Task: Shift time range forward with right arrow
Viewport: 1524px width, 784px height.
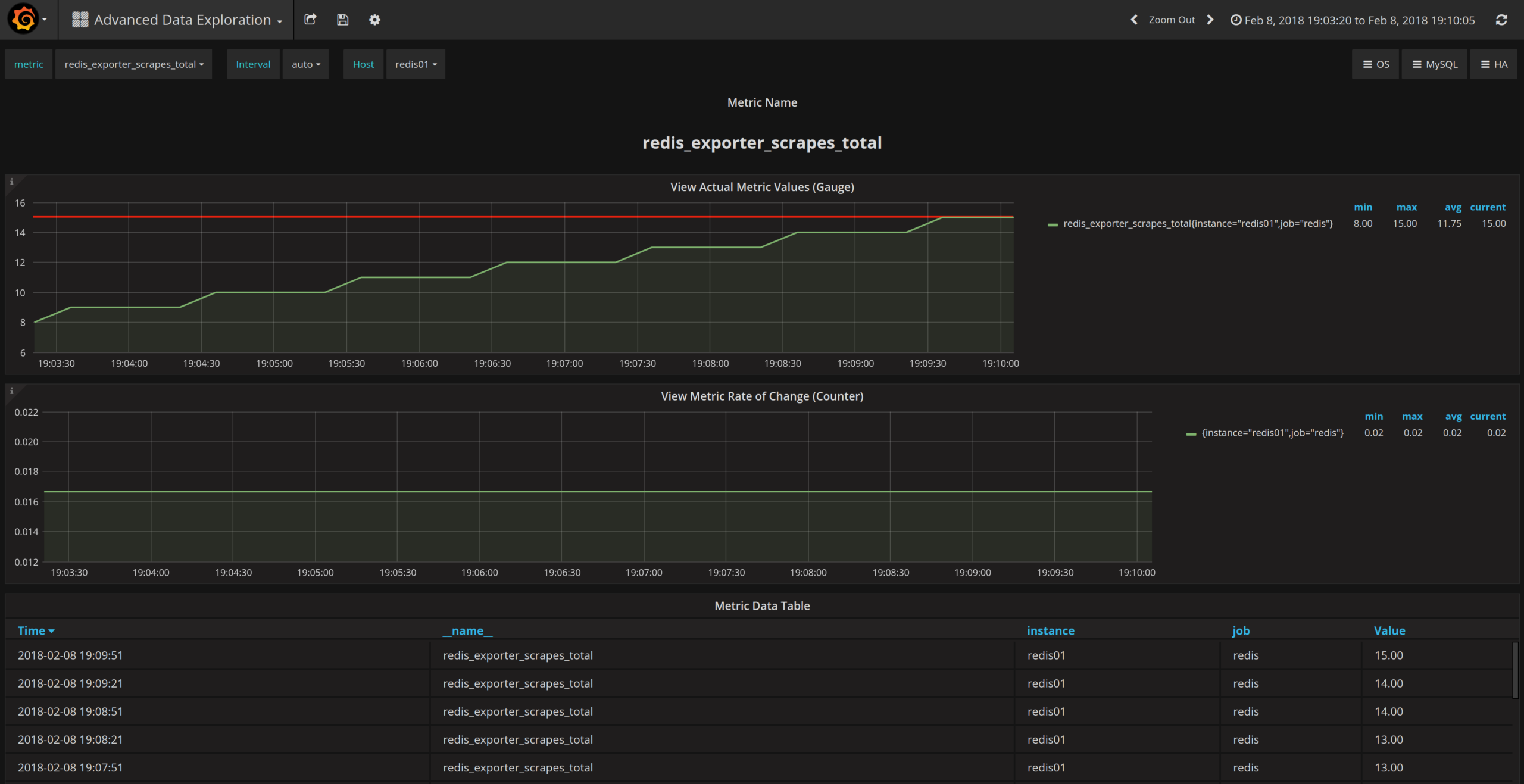Action: coord(1210,20)
